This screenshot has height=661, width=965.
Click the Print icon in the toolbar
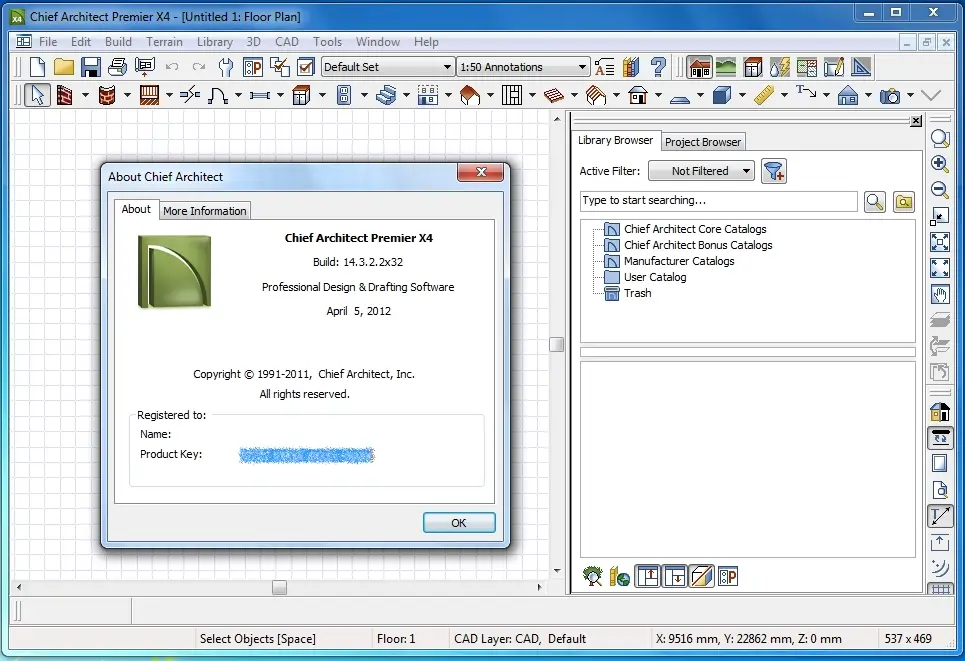tap(118, 66)
